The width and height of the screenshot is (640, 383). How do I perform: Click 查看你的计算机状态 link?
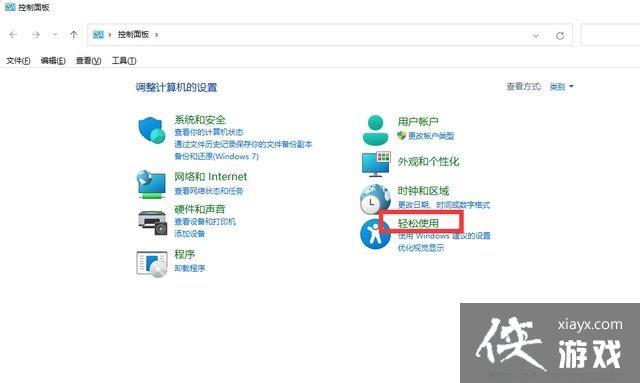pos(209,132)
